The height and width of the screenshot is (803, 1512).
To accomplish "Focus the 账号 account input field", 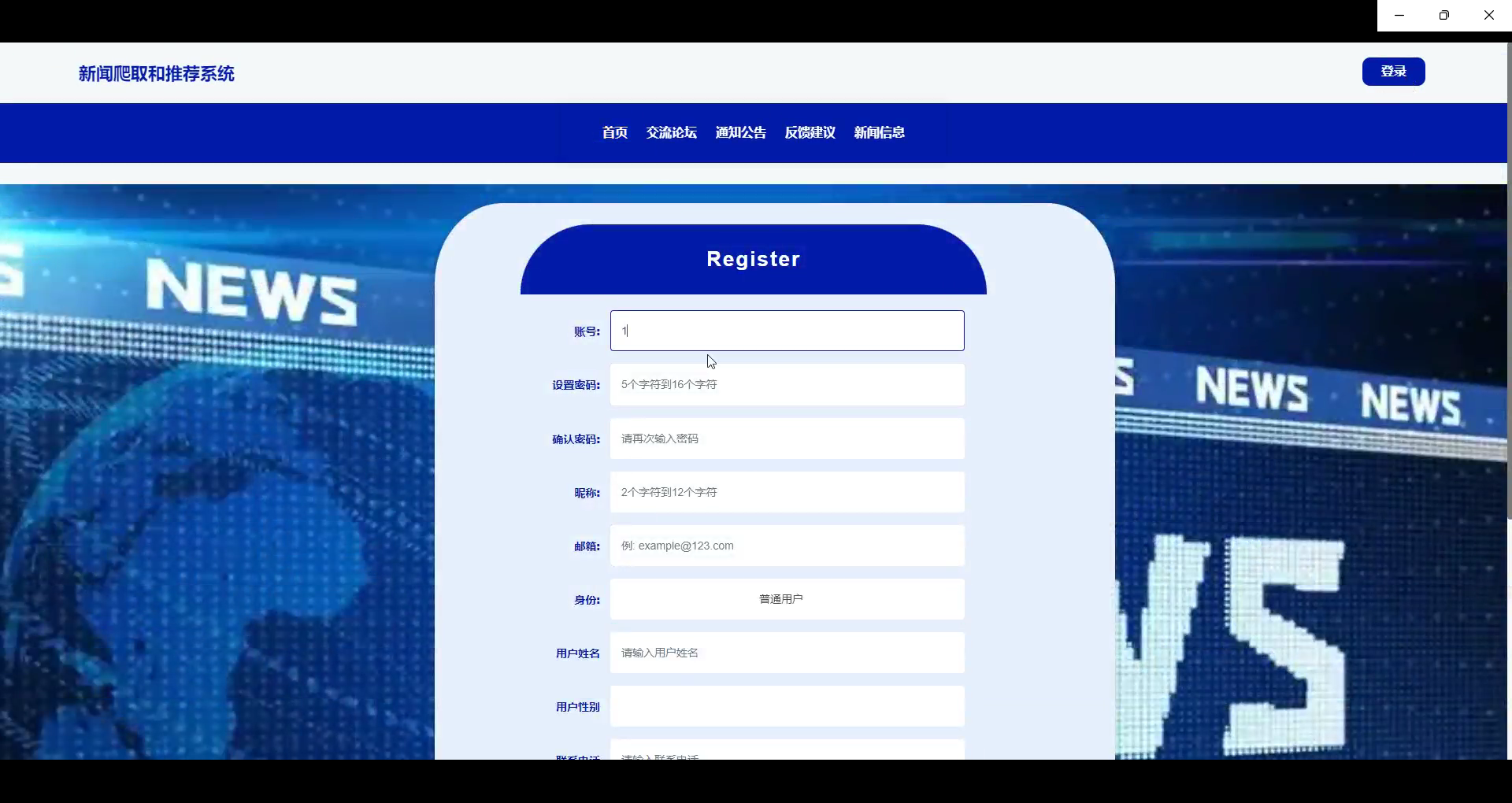I will [787, 331].
